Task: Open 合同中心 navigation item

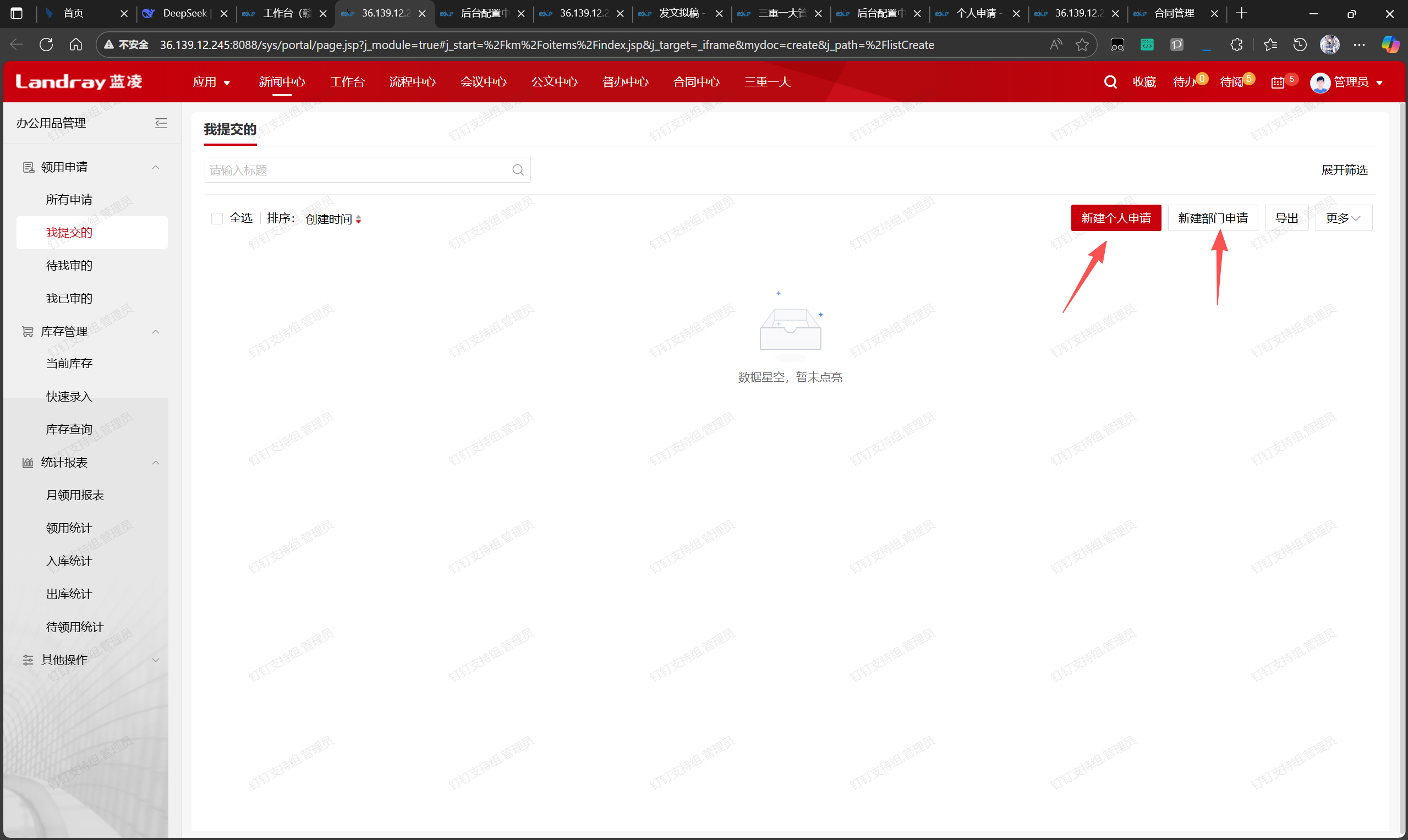Action: [x=696, y=82]
